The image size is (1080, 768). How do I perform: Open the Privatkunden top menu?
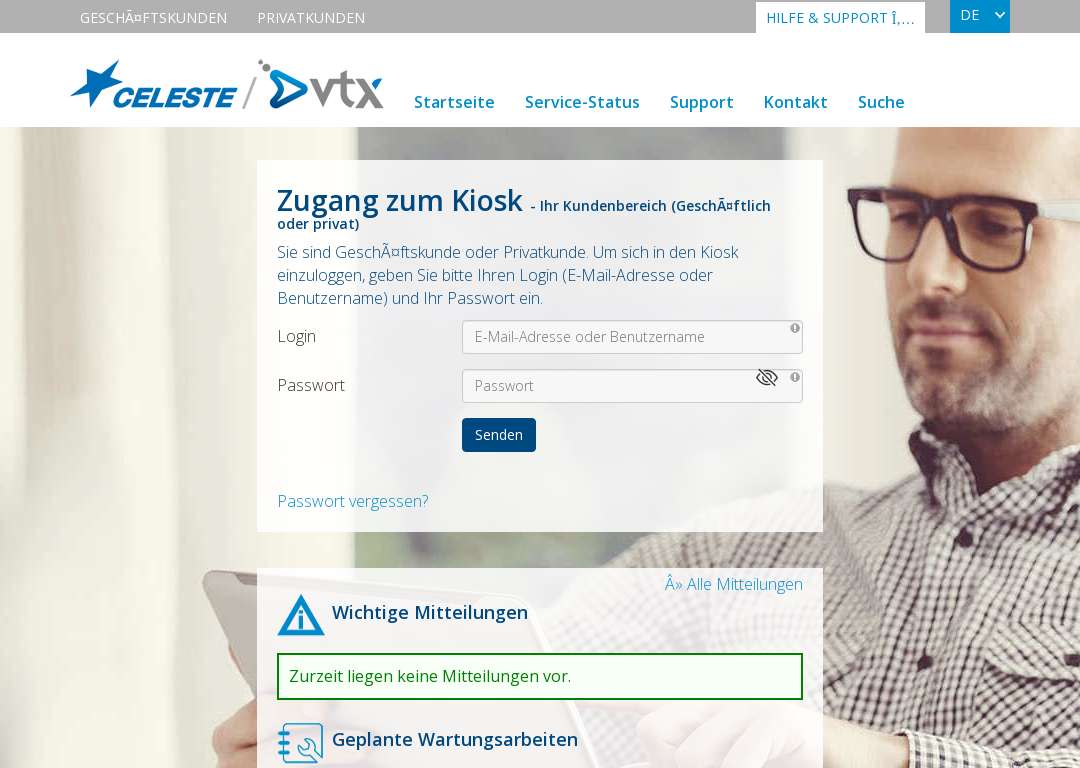[x=311, y=18]
